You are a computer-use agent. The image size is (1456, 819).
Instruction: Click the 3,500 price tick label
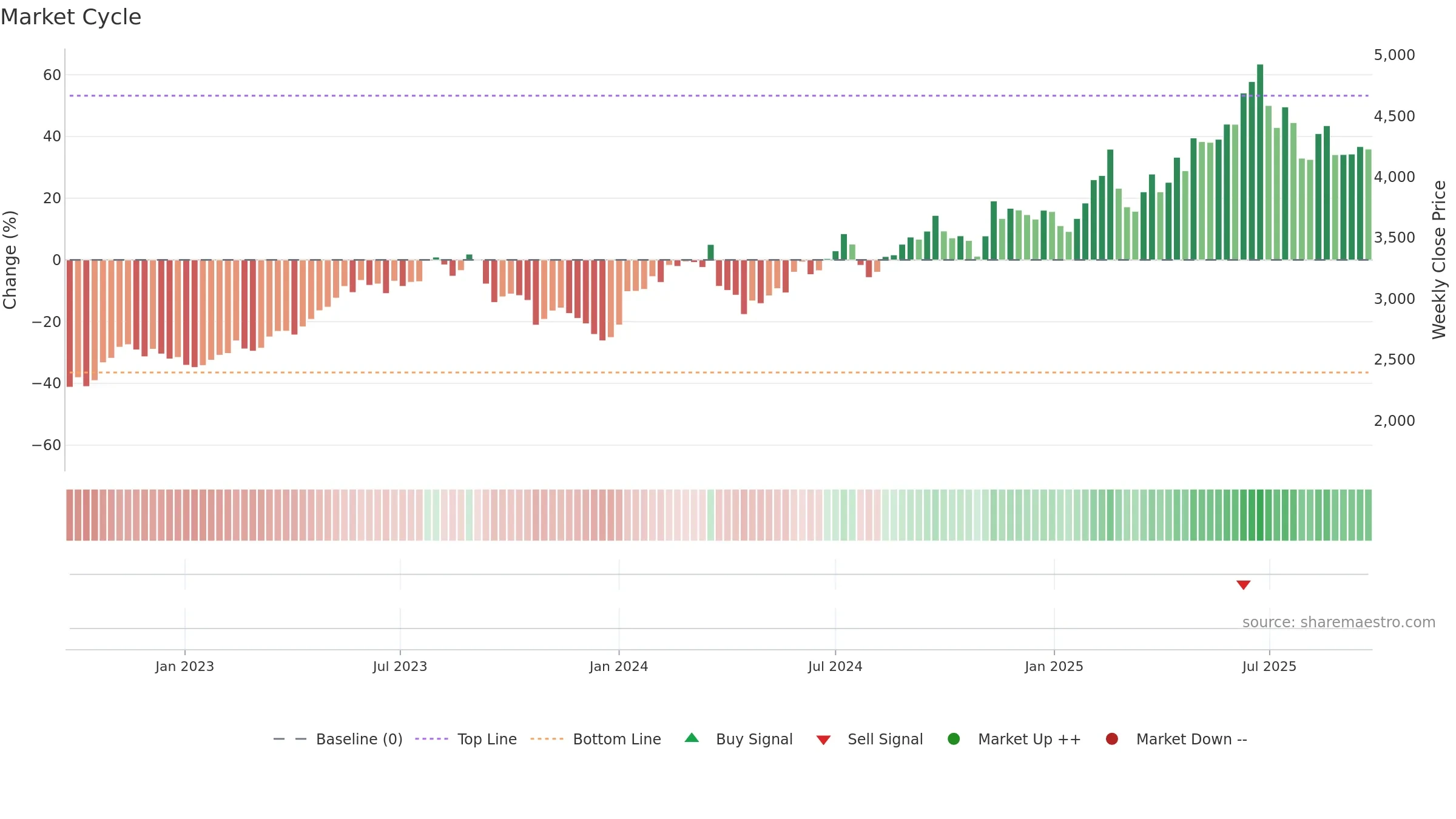[x=1394, y=238]
